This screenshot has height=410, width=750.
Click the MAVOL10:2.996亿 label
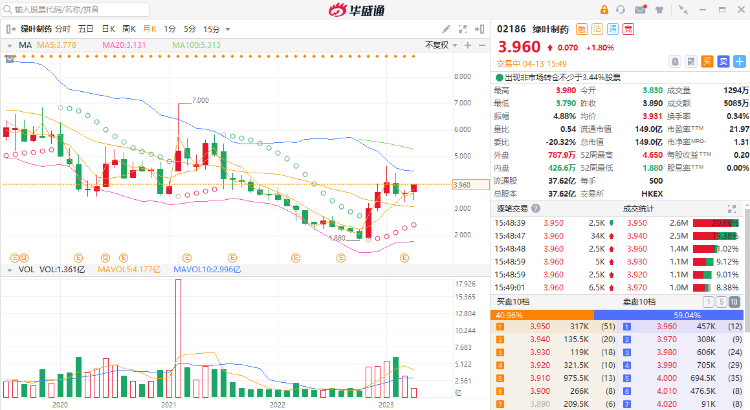click(x=207, y=270)
